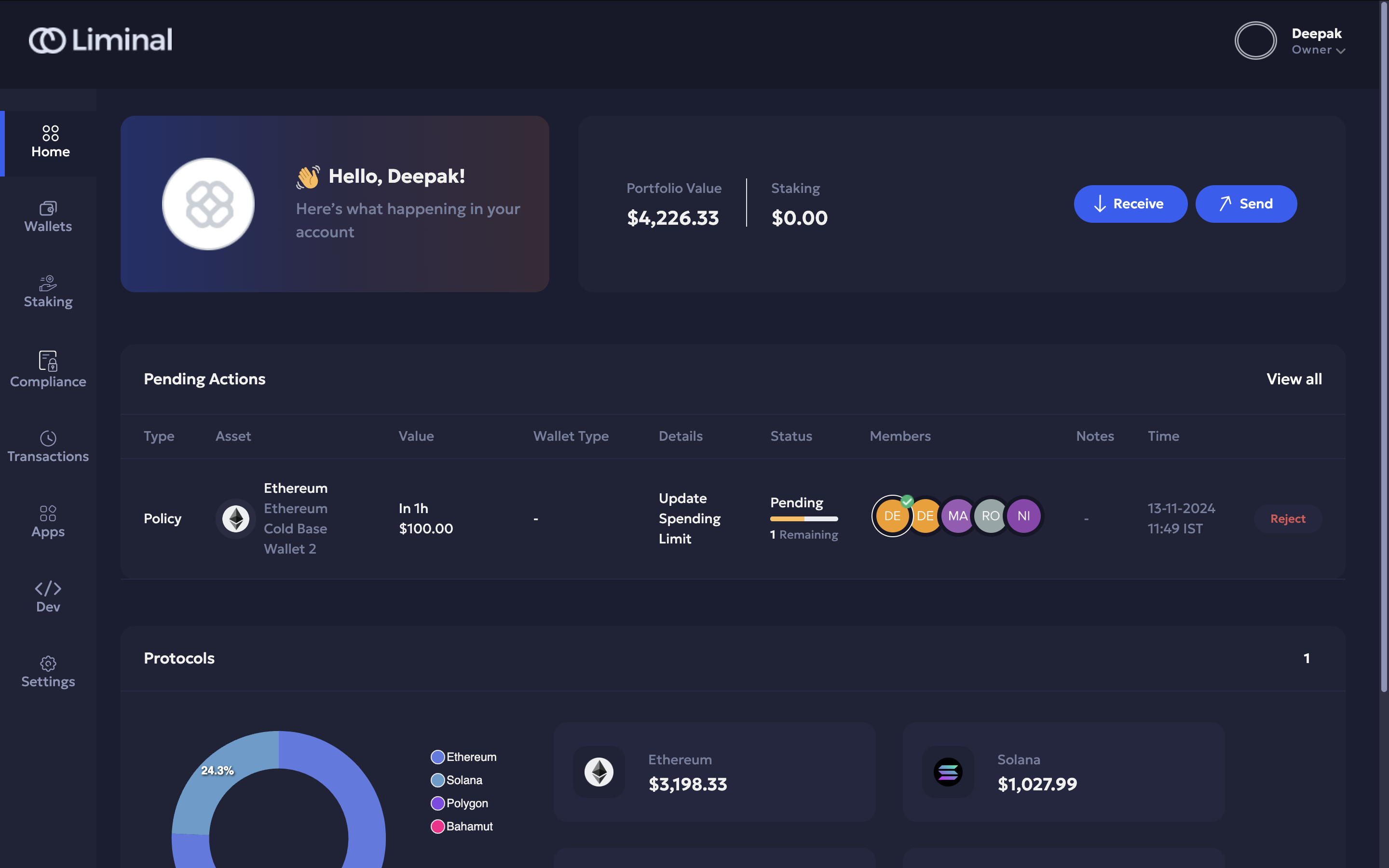Image resolution: width=1389 pixels, height=868 pixels.
Task: Reject the pending policy action
Action: [1287, 519]
